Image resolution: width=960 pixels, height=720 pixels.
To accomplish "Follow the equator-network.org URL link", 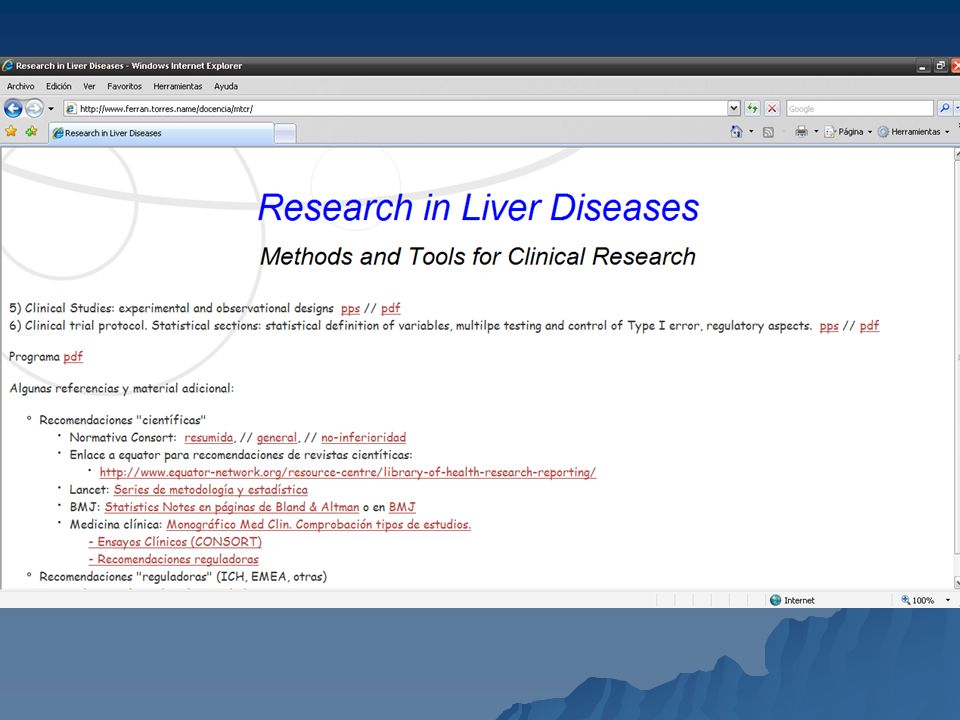I will pyautogui.click(x=348, y=473).
